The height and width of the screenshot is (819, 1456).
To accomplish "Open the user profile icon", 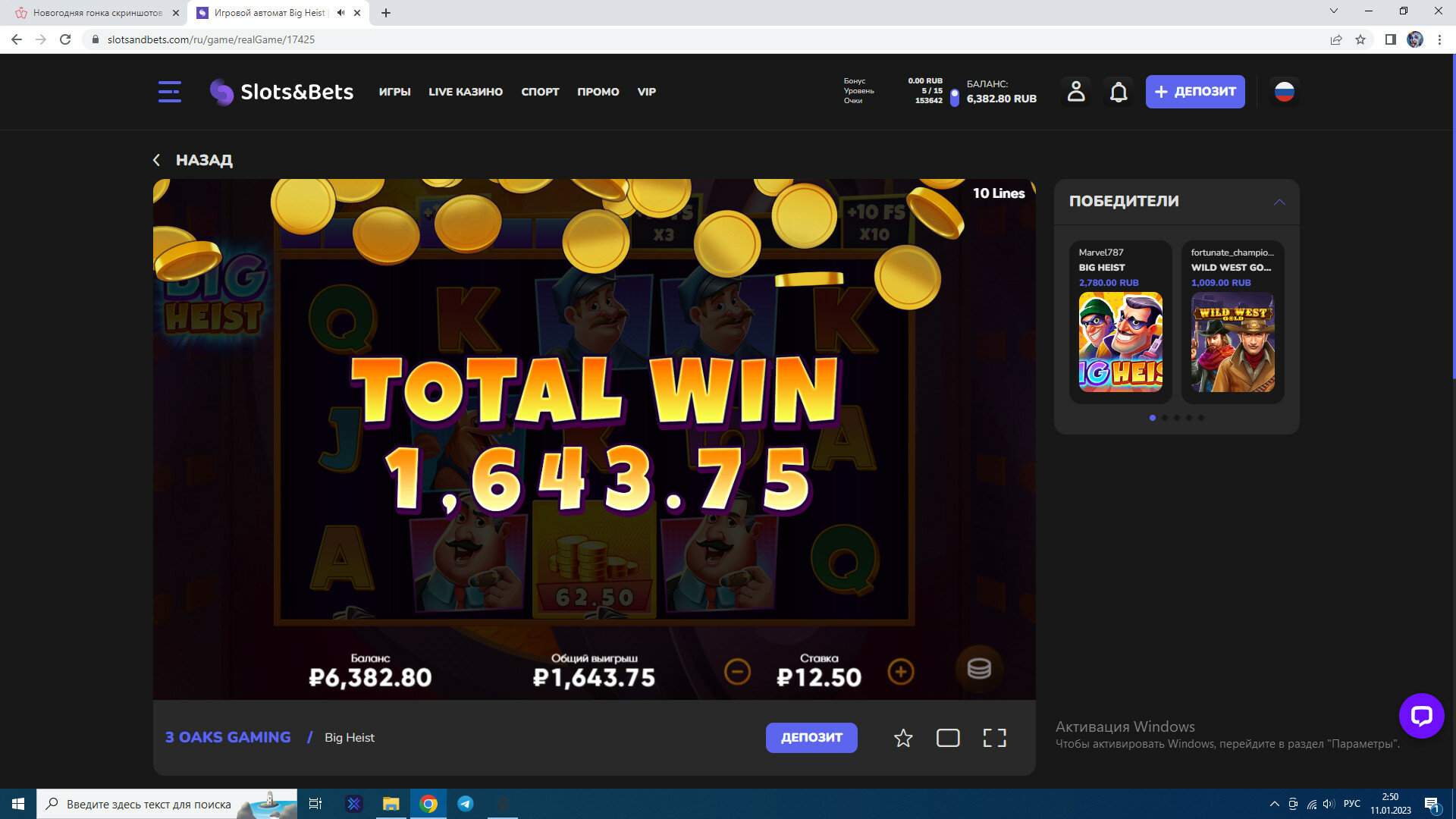I will coord(1075,92).
